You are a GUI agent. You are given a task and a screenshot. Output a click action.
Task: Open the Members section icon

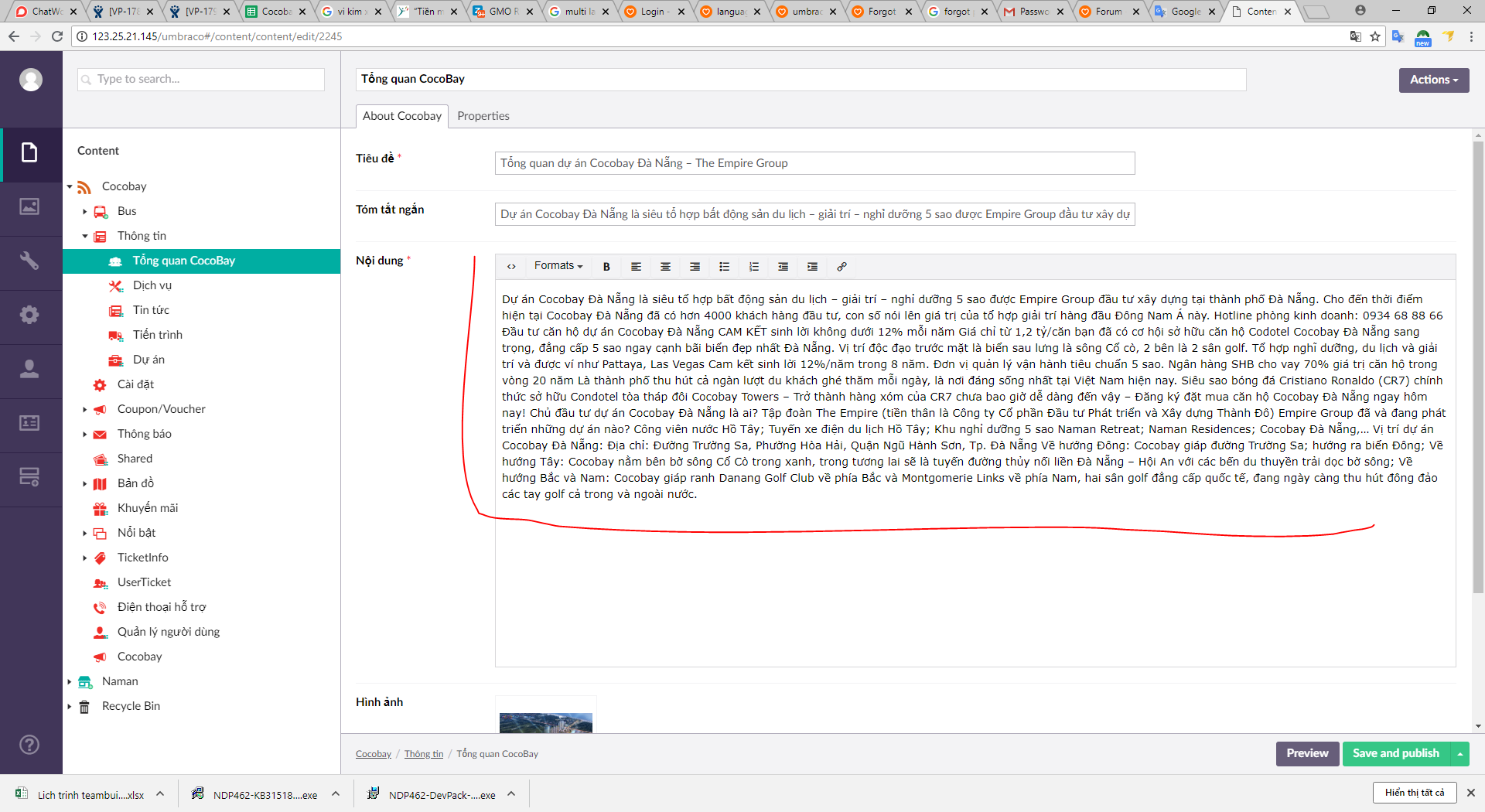pyautogui.click(x=29, y=423)
